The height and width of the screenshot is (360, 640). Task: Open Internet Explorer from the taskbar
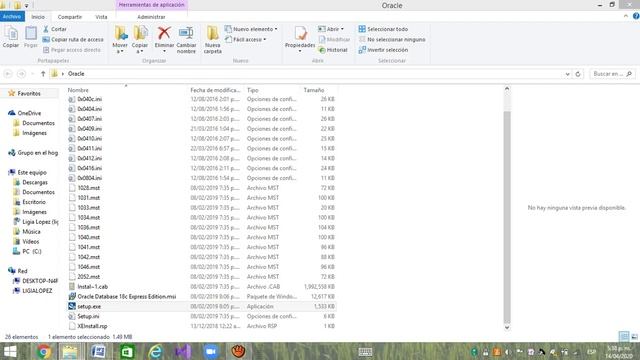155,351
